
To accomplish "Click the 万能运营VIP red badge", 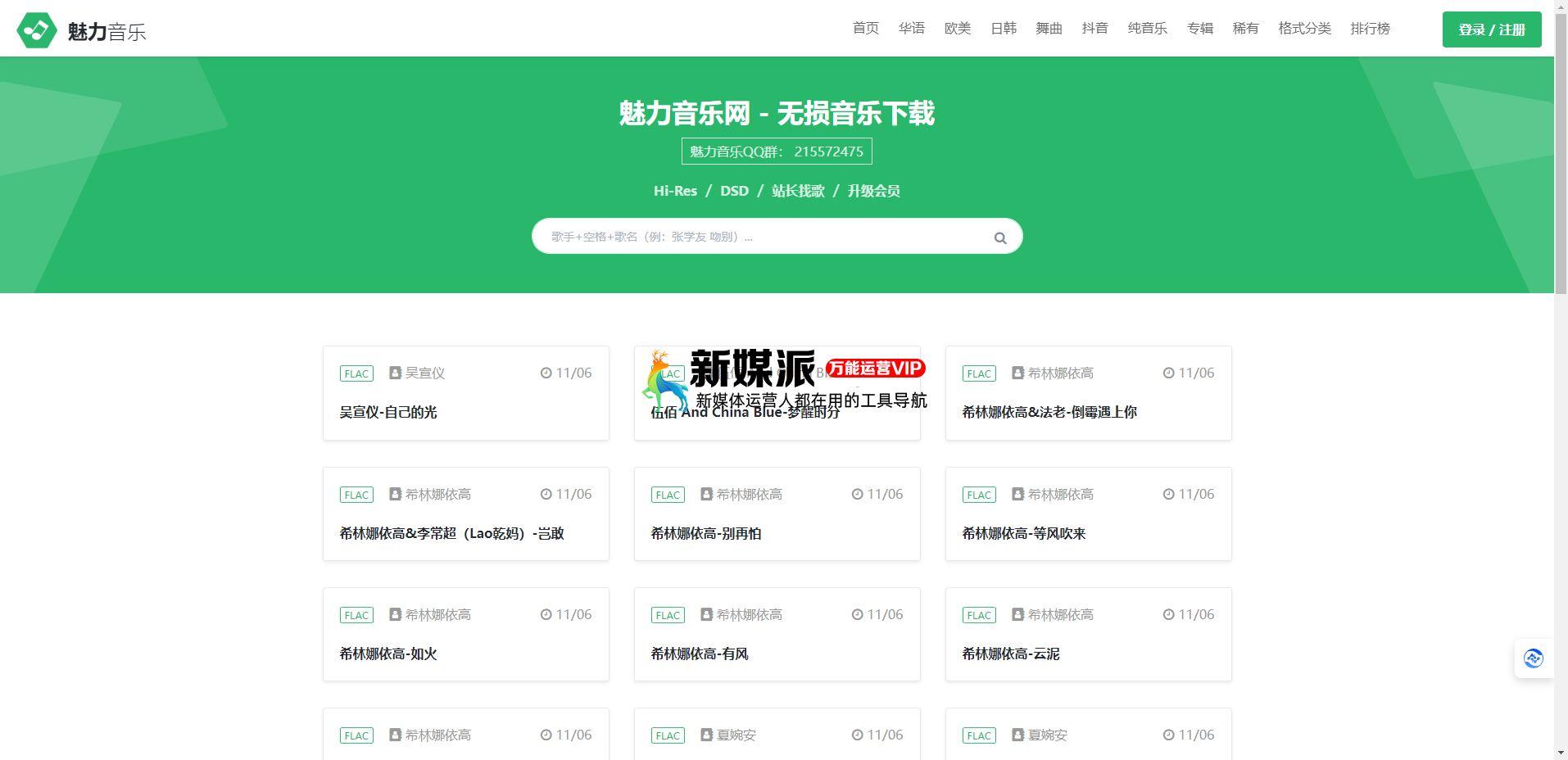I will [x=876, y=369].
